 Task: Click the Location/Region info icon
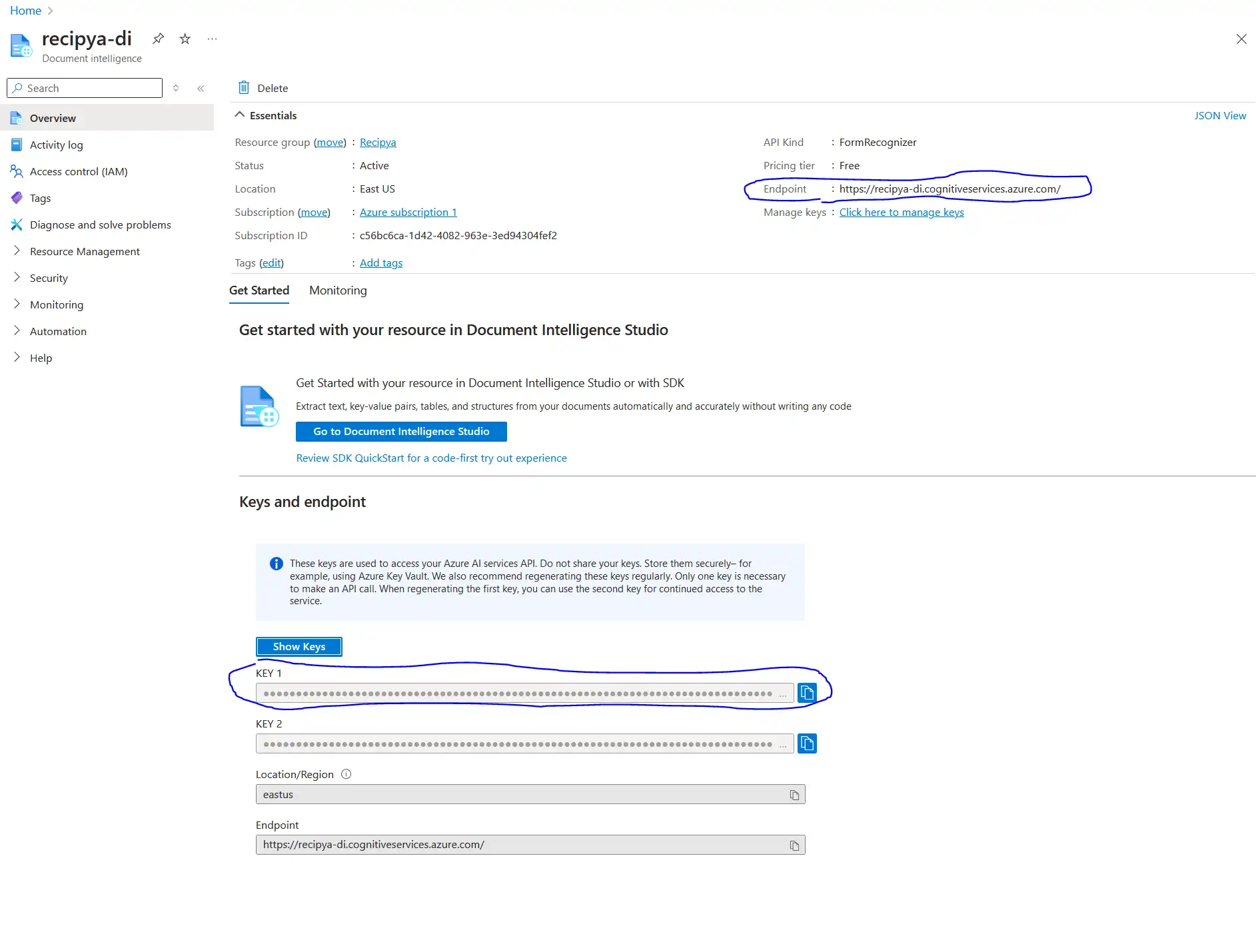coord(346,774)
